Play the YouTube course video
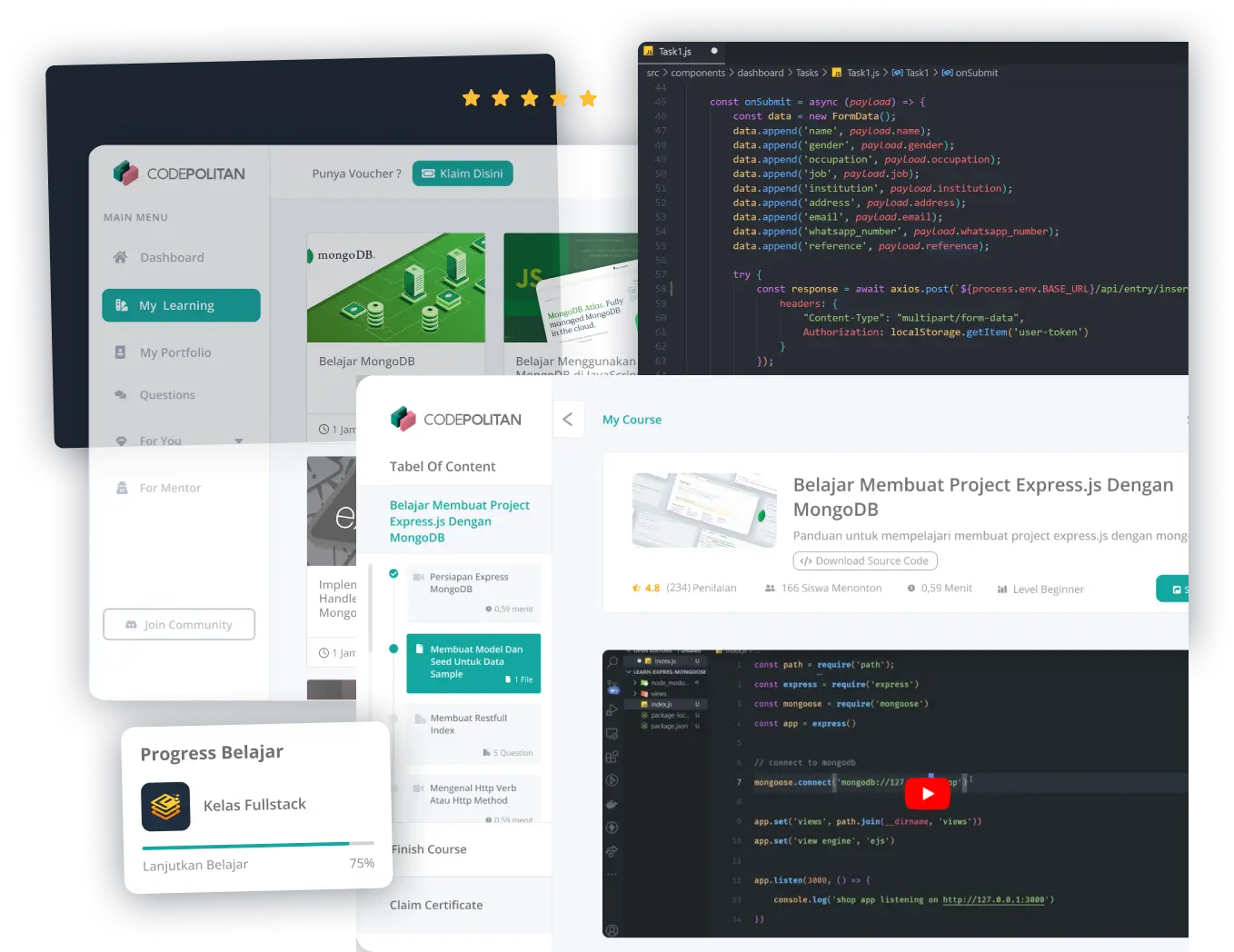Screen dimensions: 1234x952 click(927, 793)
